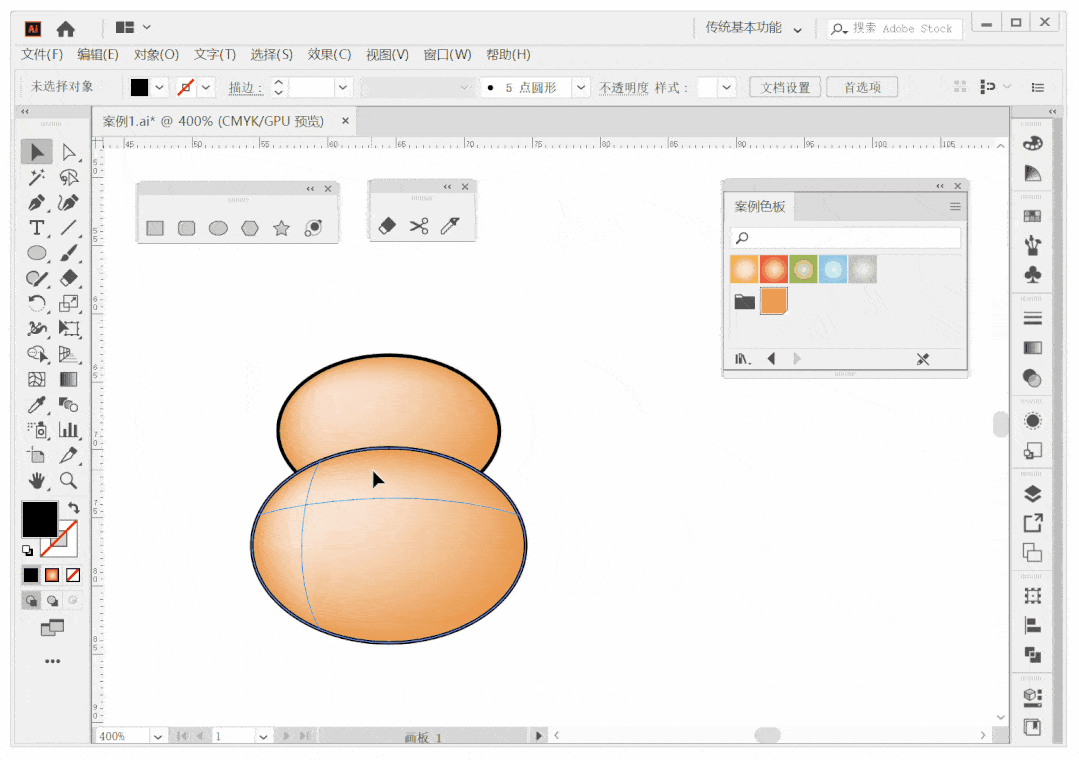Enable Draw Behind mode
The width and height of the screenshot is (1079, 760).
click(x=52, y=601)
